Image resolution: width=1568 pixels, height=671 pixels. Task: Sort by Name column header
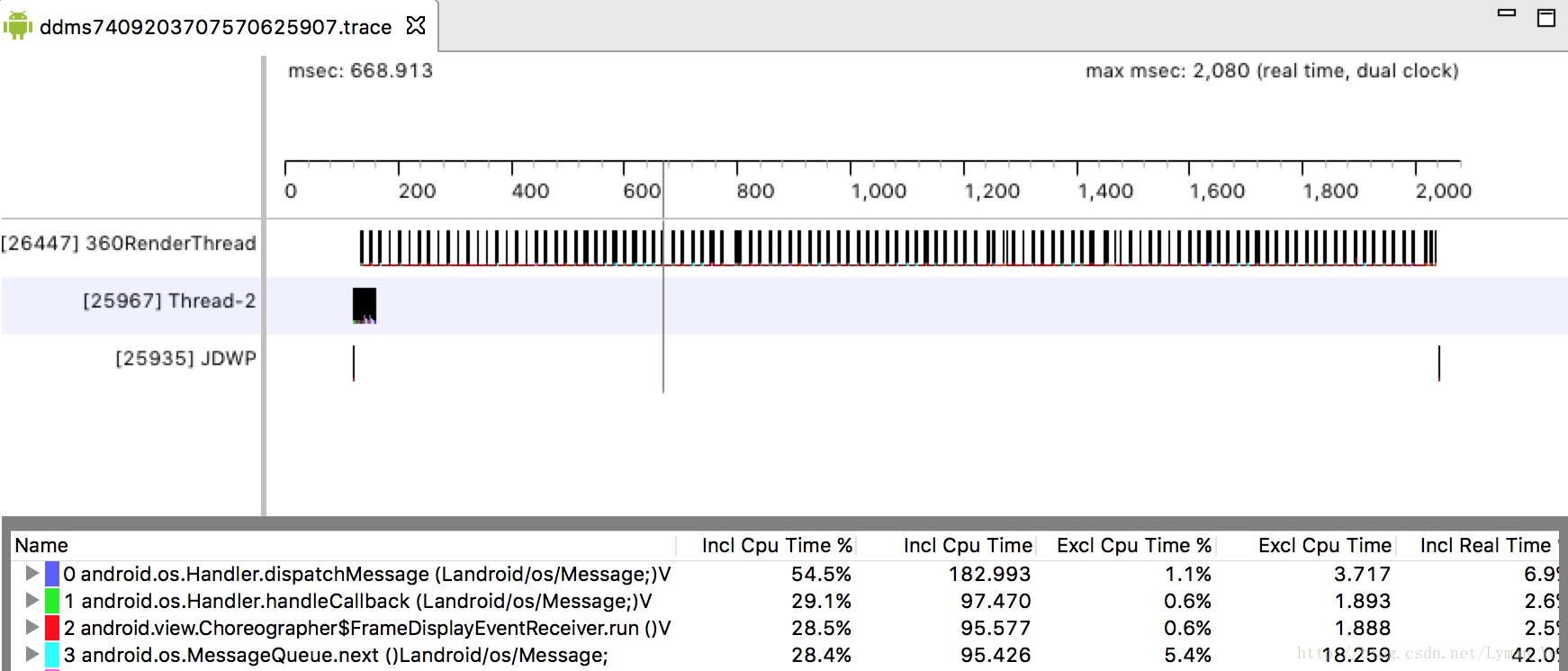tap(343, 545)
